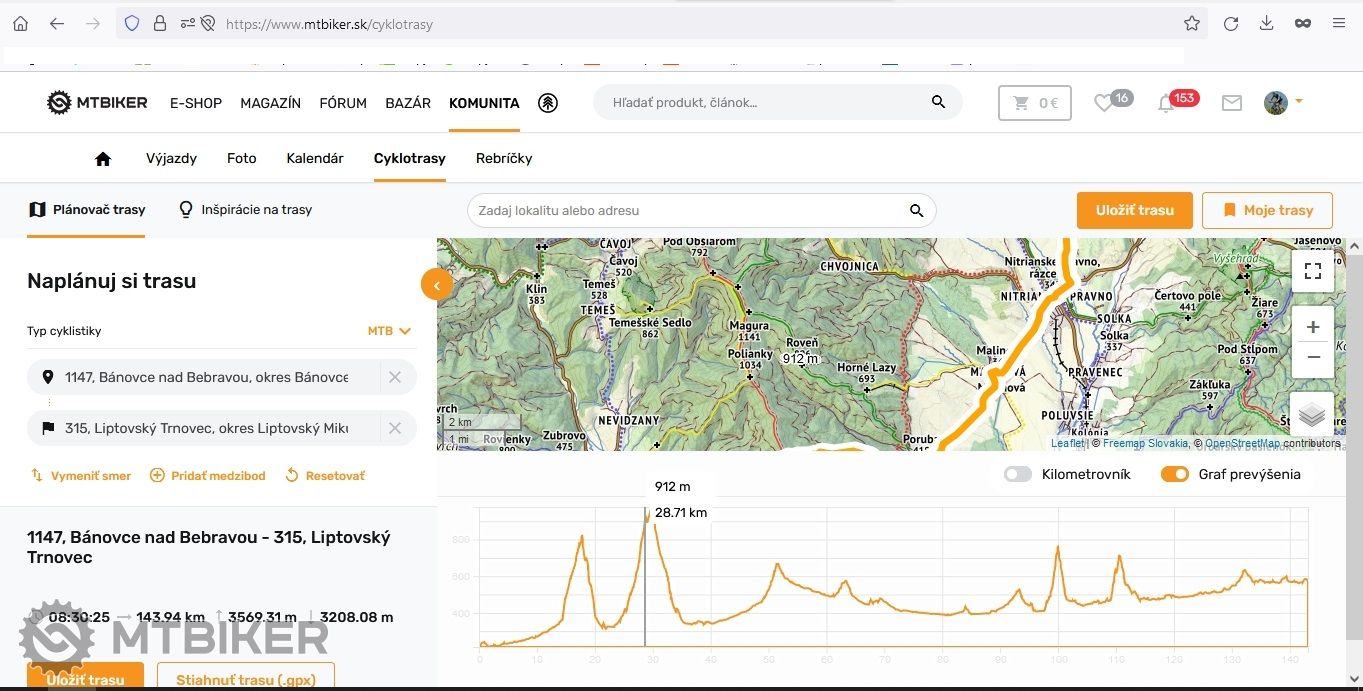Click the 912 m elevation graph marker
The height and width of the screenshot is (691, 1363).
646,516
